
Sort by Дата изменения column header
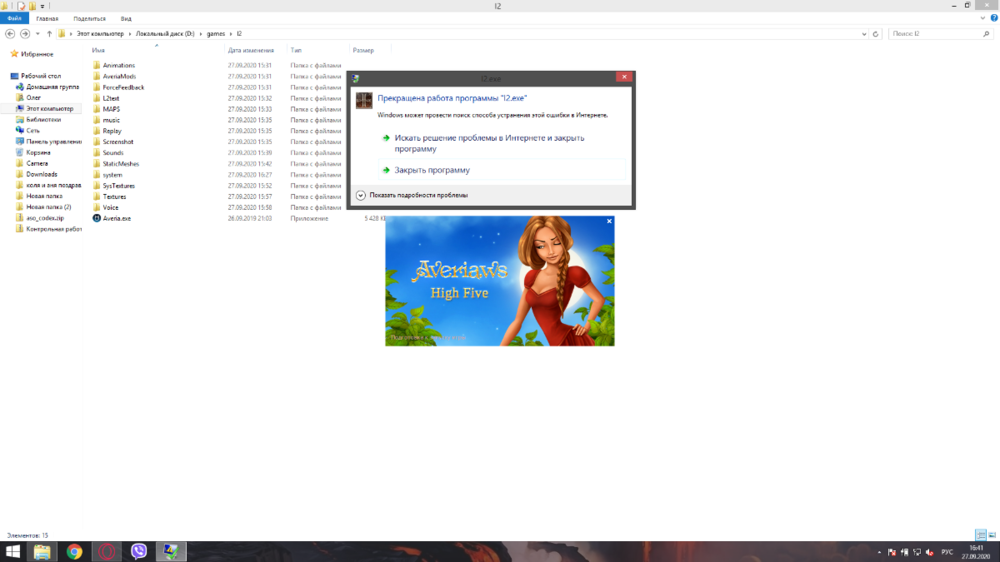251,49
